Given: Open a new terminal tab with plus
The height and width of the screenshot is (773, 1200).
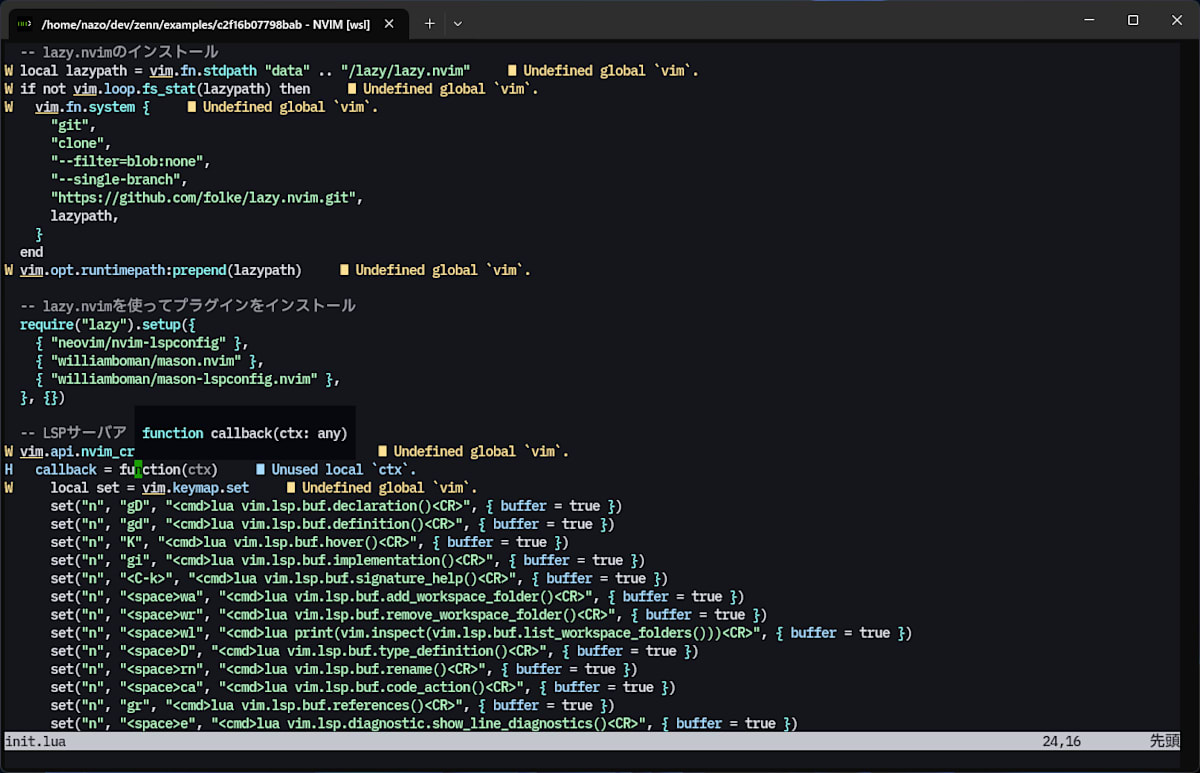Looking at the screenshot, I should pyautogui.click(x=430, y=22).
